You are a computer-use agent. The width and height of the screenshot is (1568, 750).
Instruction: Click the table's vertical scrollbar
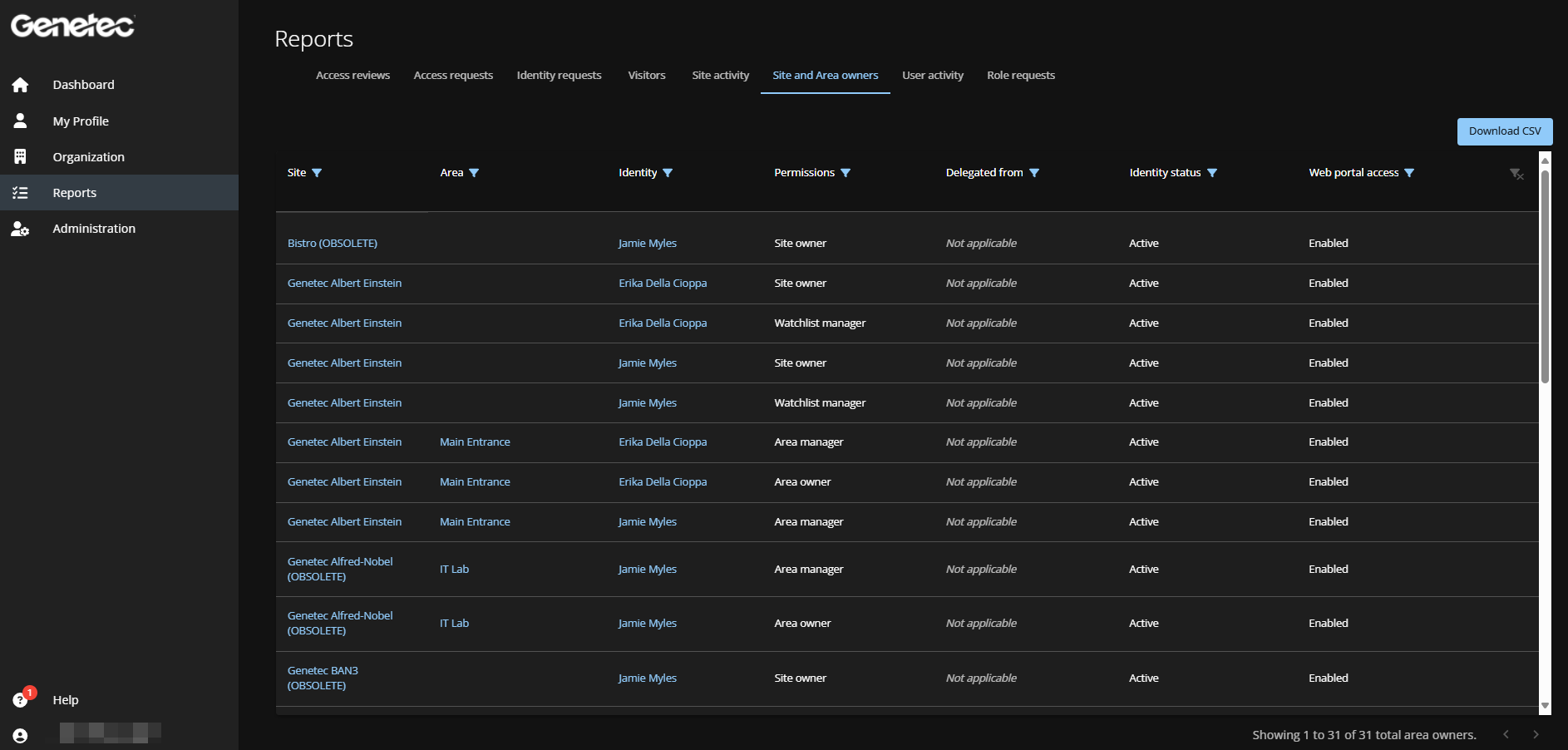point(1545,276)
